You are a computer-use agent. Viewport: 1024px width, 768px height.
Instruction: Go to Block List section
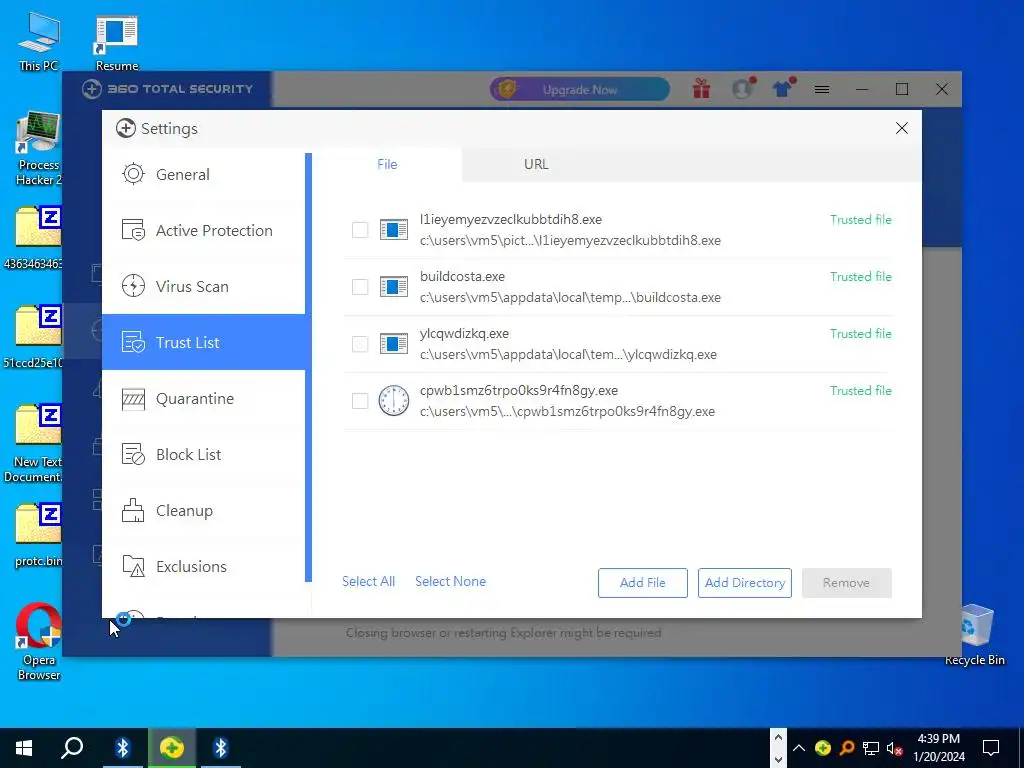click(x=204, y=455)
